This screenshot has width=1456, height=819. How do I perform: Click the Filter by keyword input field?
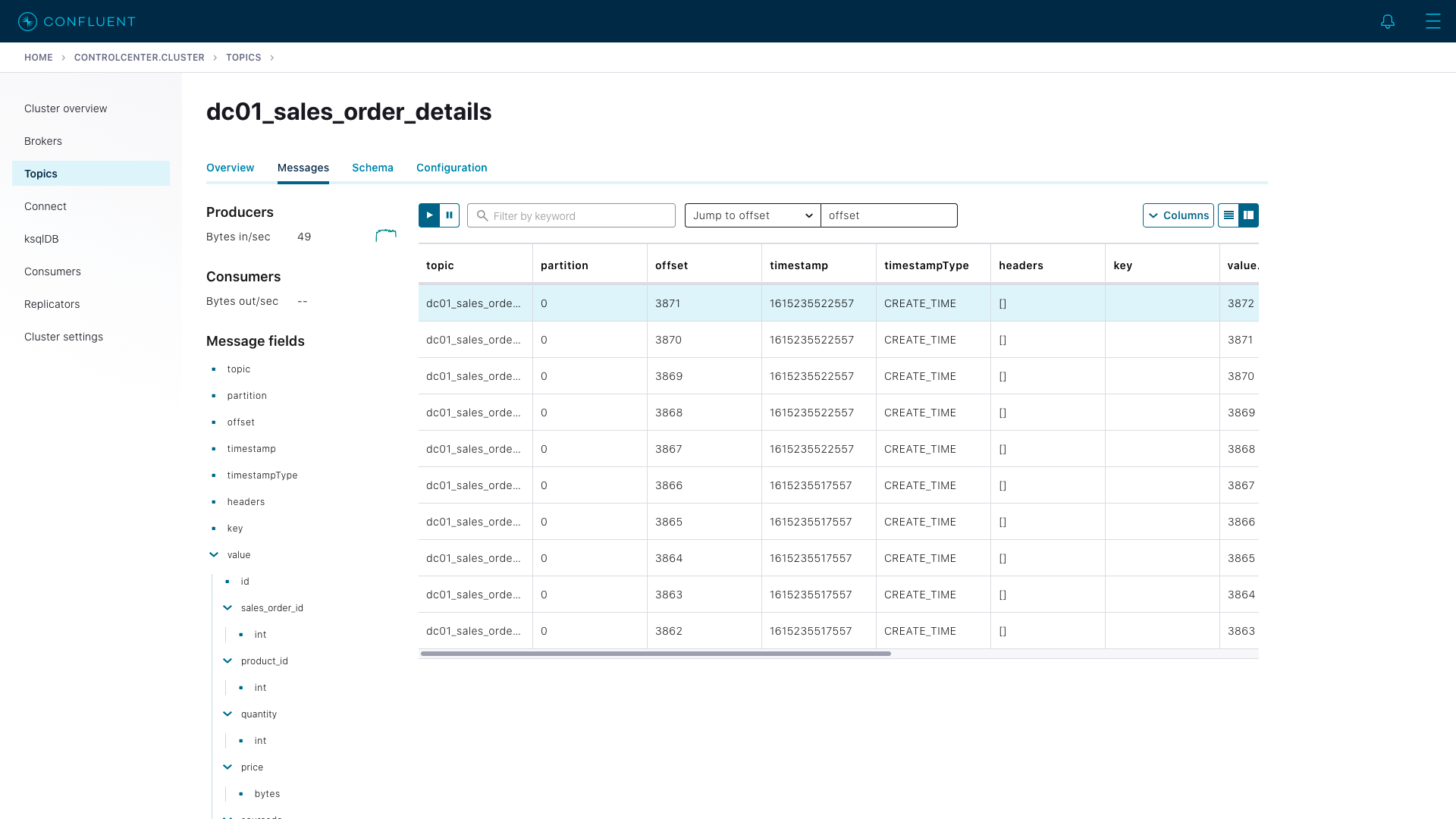(571, 215)
